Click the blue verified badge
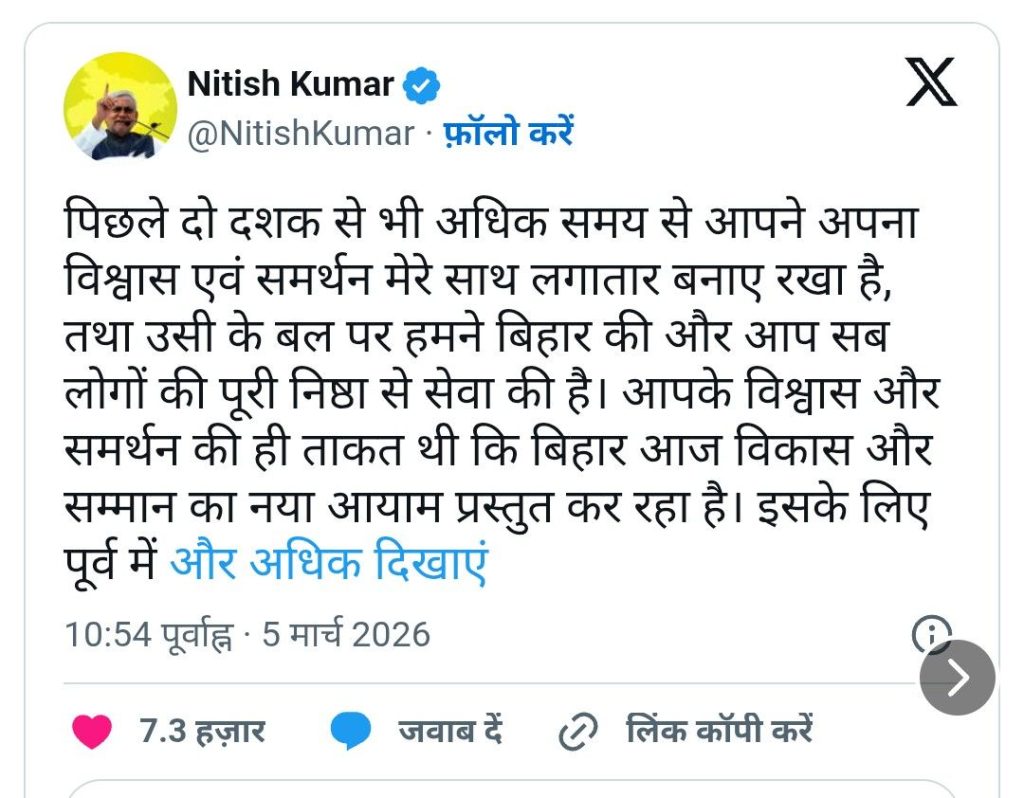 (421, 86)
